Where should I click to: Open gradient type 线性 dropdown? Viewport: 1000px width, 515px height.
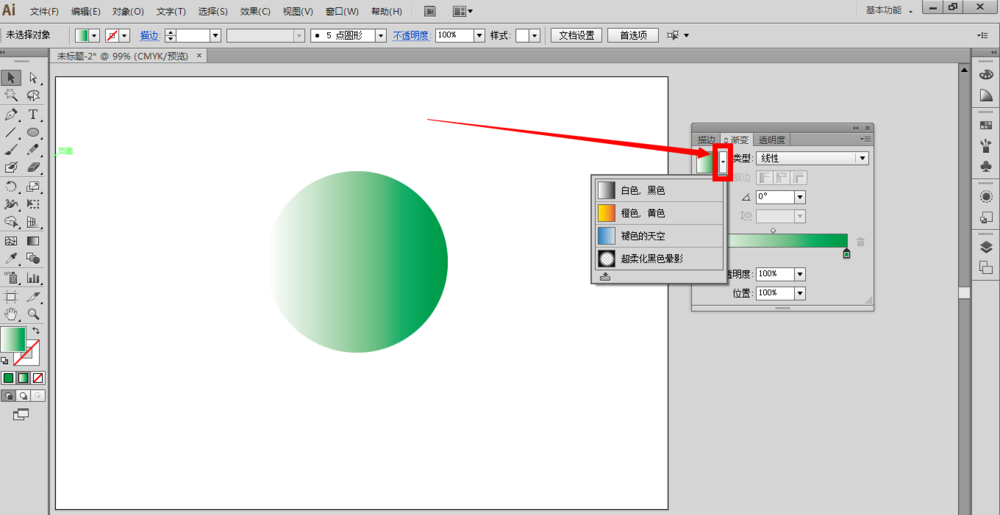[812, 158]
